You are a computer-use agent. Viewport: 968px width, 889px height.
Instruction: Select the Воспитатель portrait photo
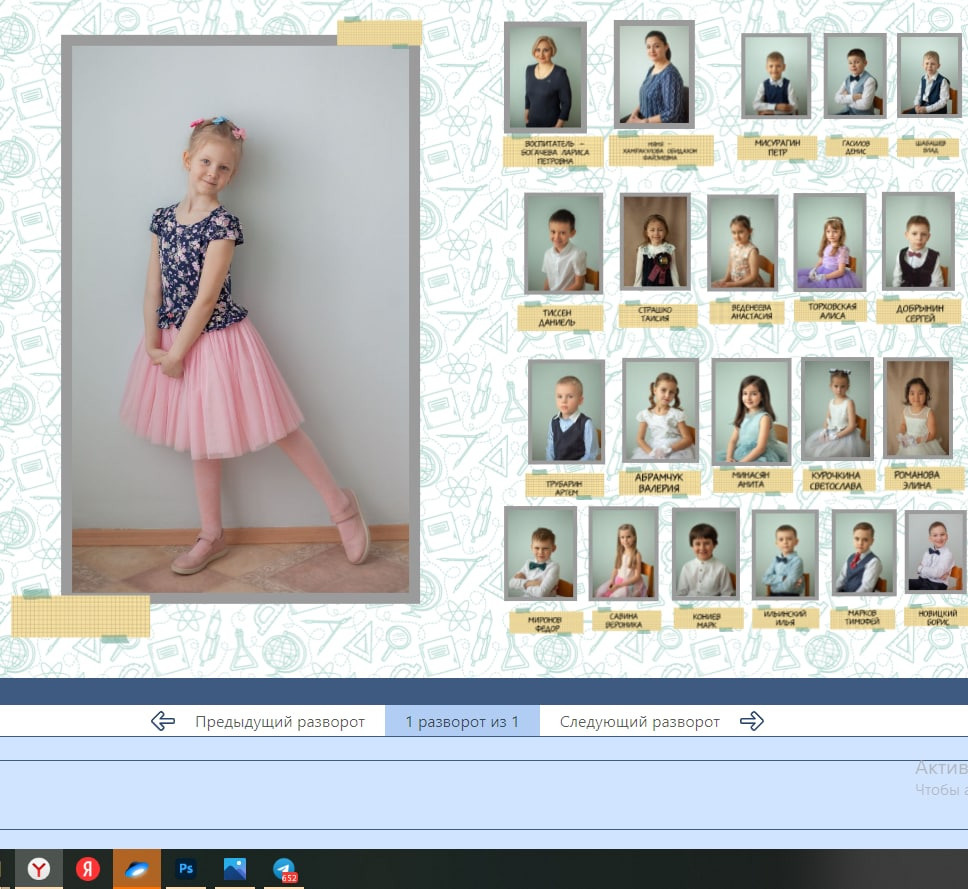pyautogui.click(x=545, y=77)
